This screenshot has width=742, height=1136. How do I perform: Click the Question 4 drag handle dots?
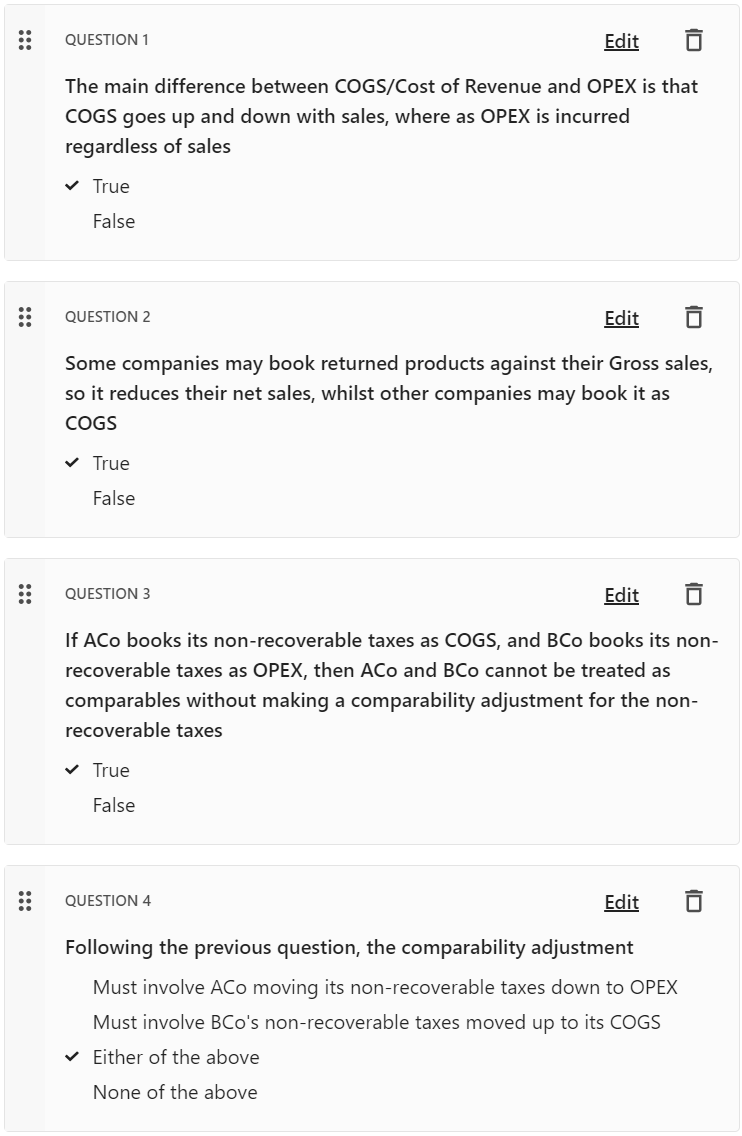[25, 901]
